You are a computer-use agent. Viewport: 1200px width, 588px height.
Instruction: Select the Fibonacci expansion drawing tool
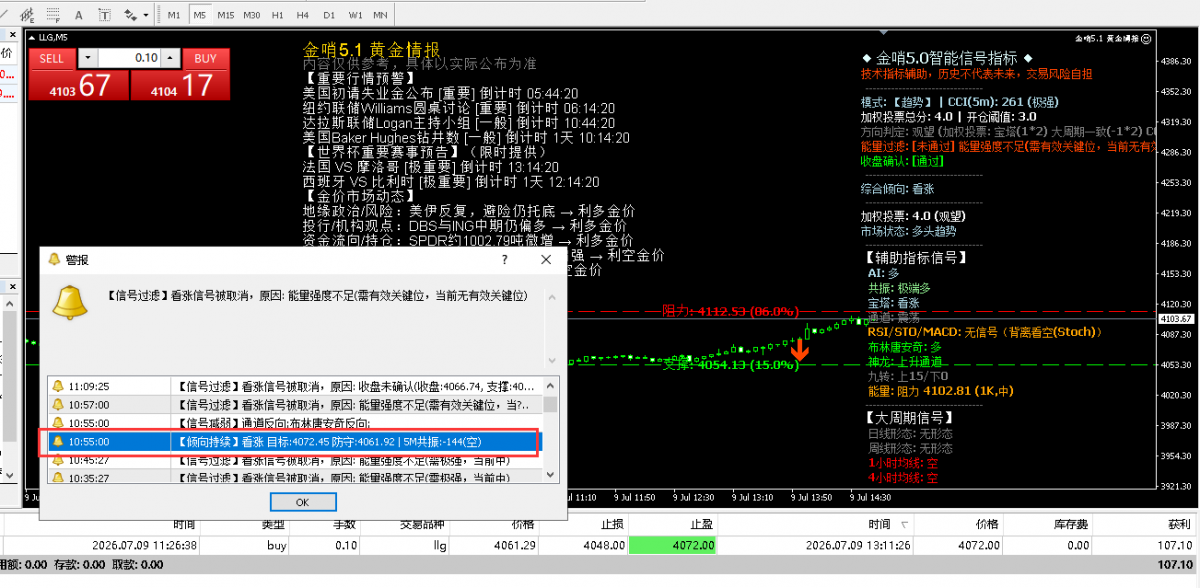(27, 15)
